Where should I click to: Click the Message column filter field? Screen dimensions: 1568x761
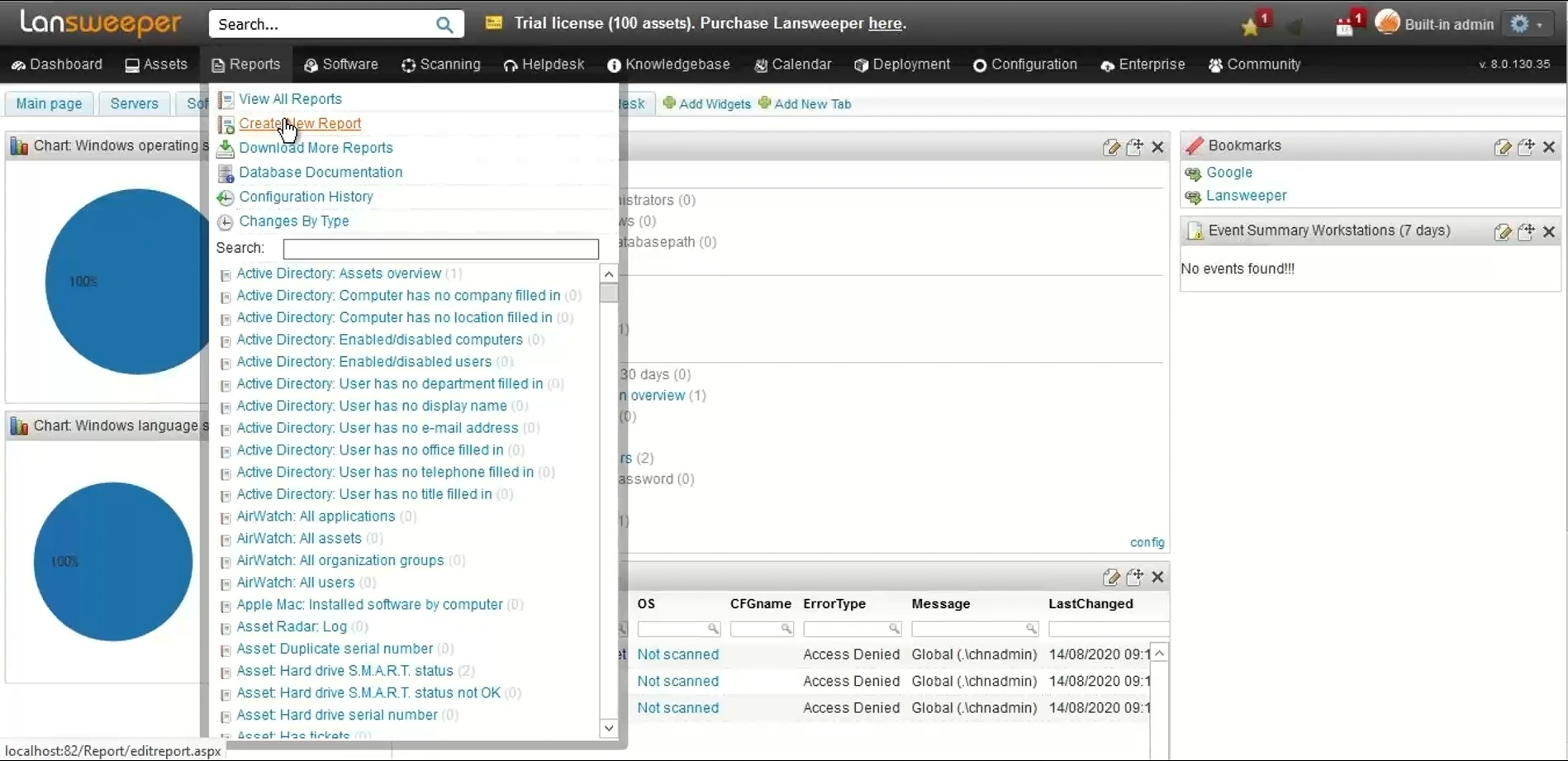click(974, 630)
